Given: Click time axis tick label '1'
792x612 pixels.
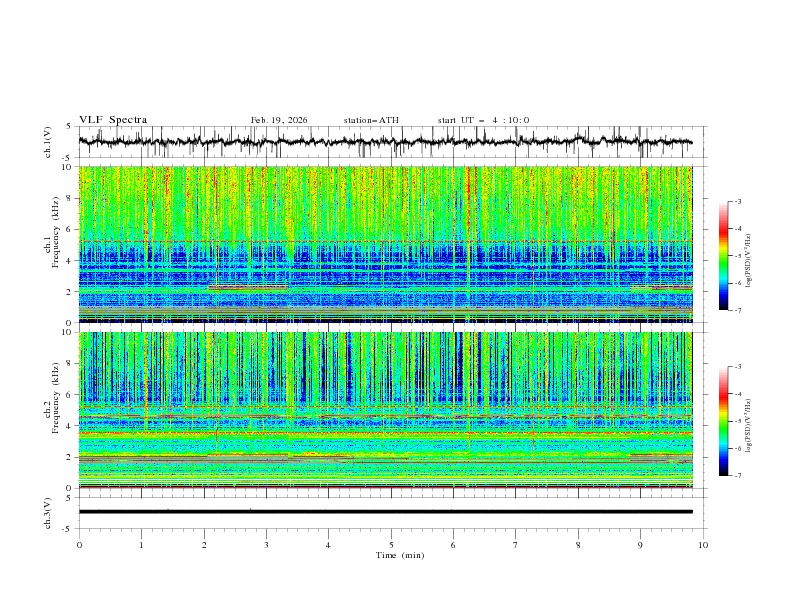Looking at the screenshot, I should click(141, 545).
